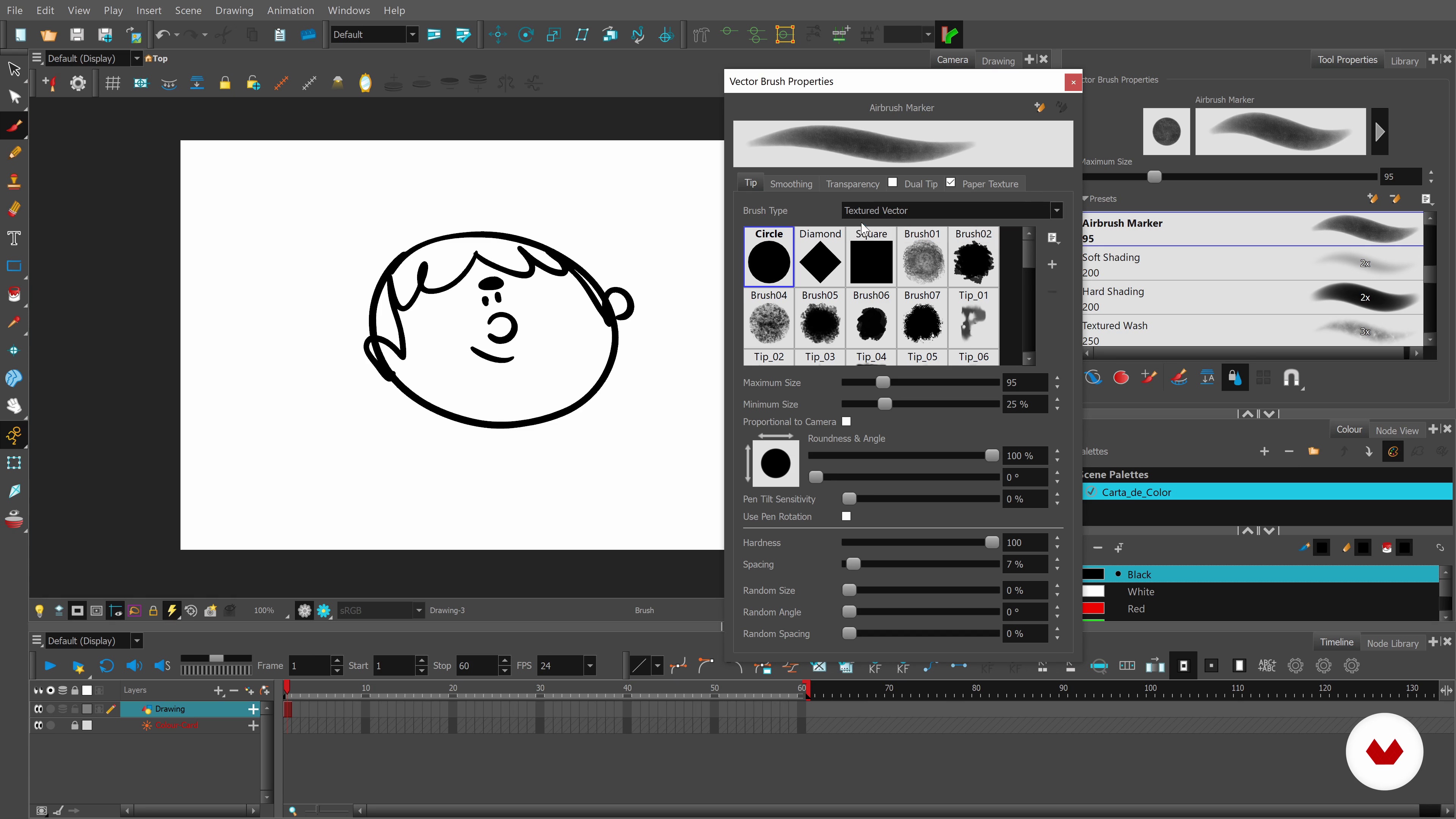Select the Text tool

pyautogui.click(x=14, y=237)
